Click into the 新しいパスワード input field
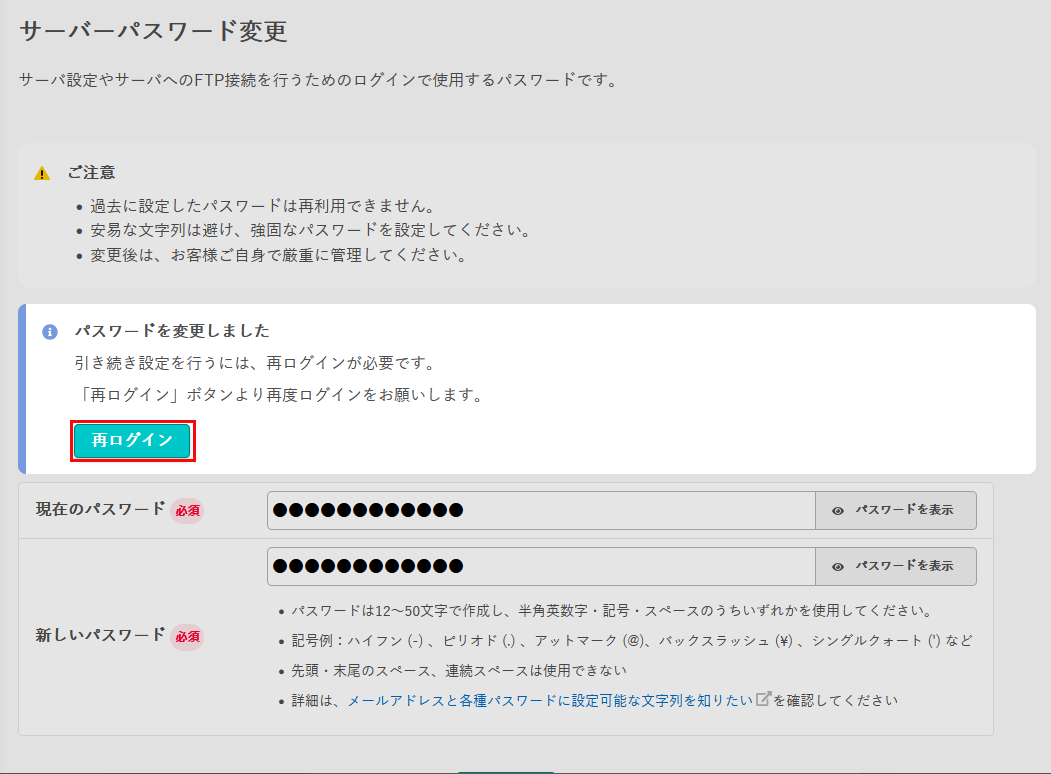This screenshot has width=1051, height=774. [x=541, y=566]
